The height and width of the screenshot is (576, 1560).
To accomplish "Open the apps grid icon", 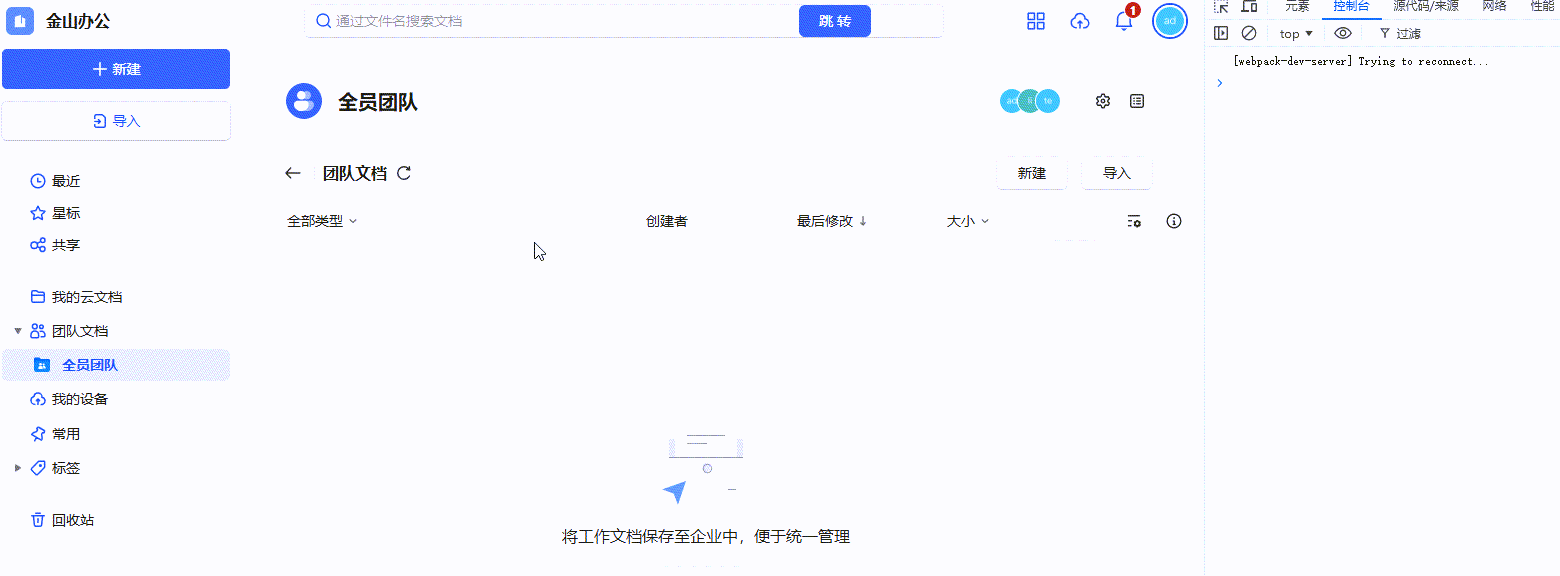I will click(1036, 21).
